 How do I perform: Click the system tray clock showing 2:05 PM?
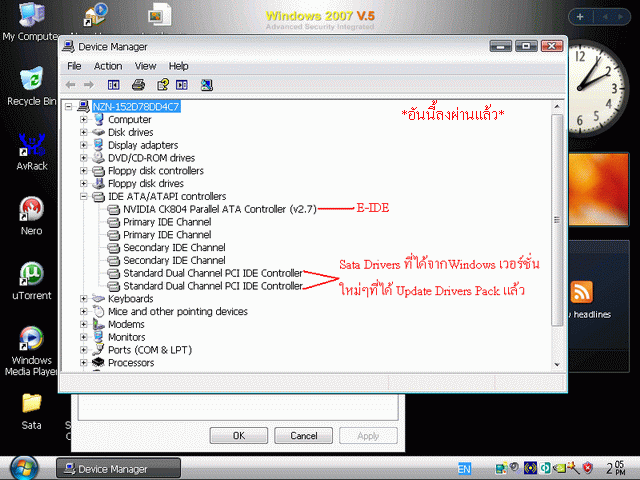coord(615,468)
